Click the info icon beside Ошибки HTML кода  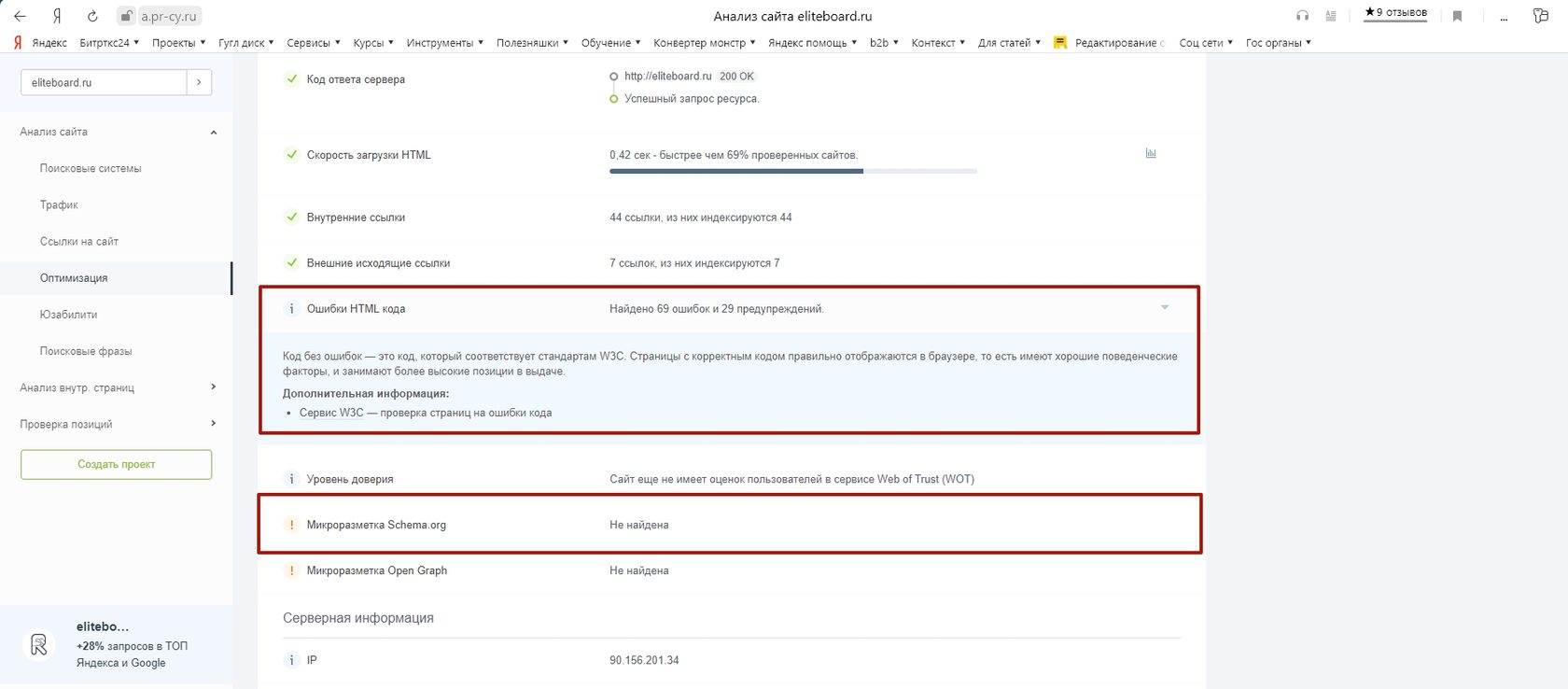(x=291, y=309)
